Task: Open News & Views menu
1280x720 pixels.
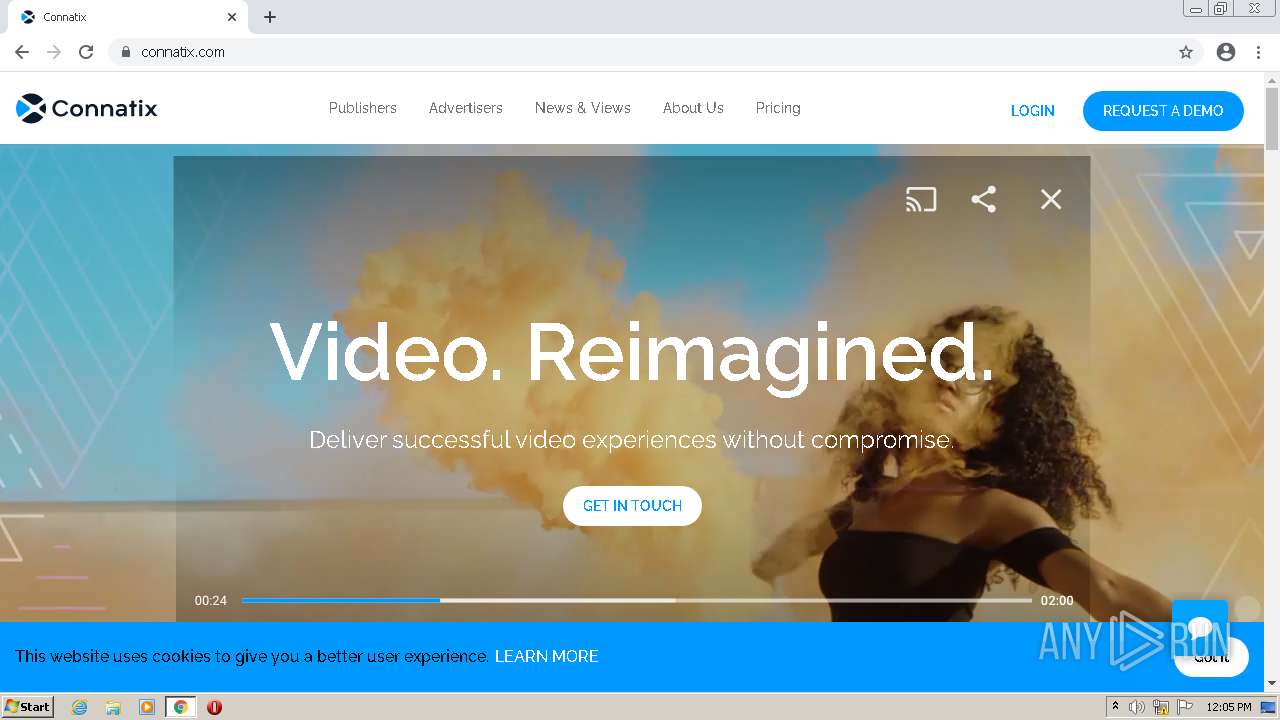Action: pos(583,108)
